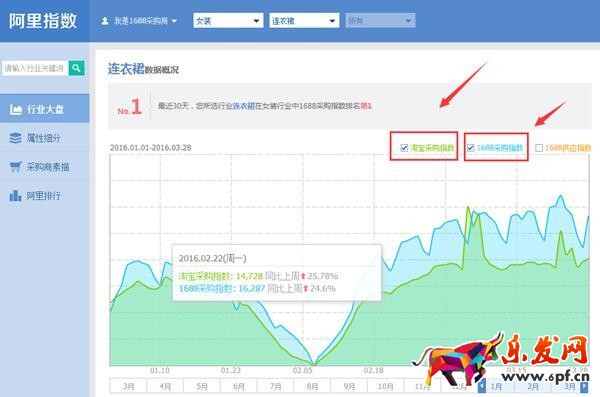Select 6月 on the timeline
This screenshot has height=397, width=600.
239,386
